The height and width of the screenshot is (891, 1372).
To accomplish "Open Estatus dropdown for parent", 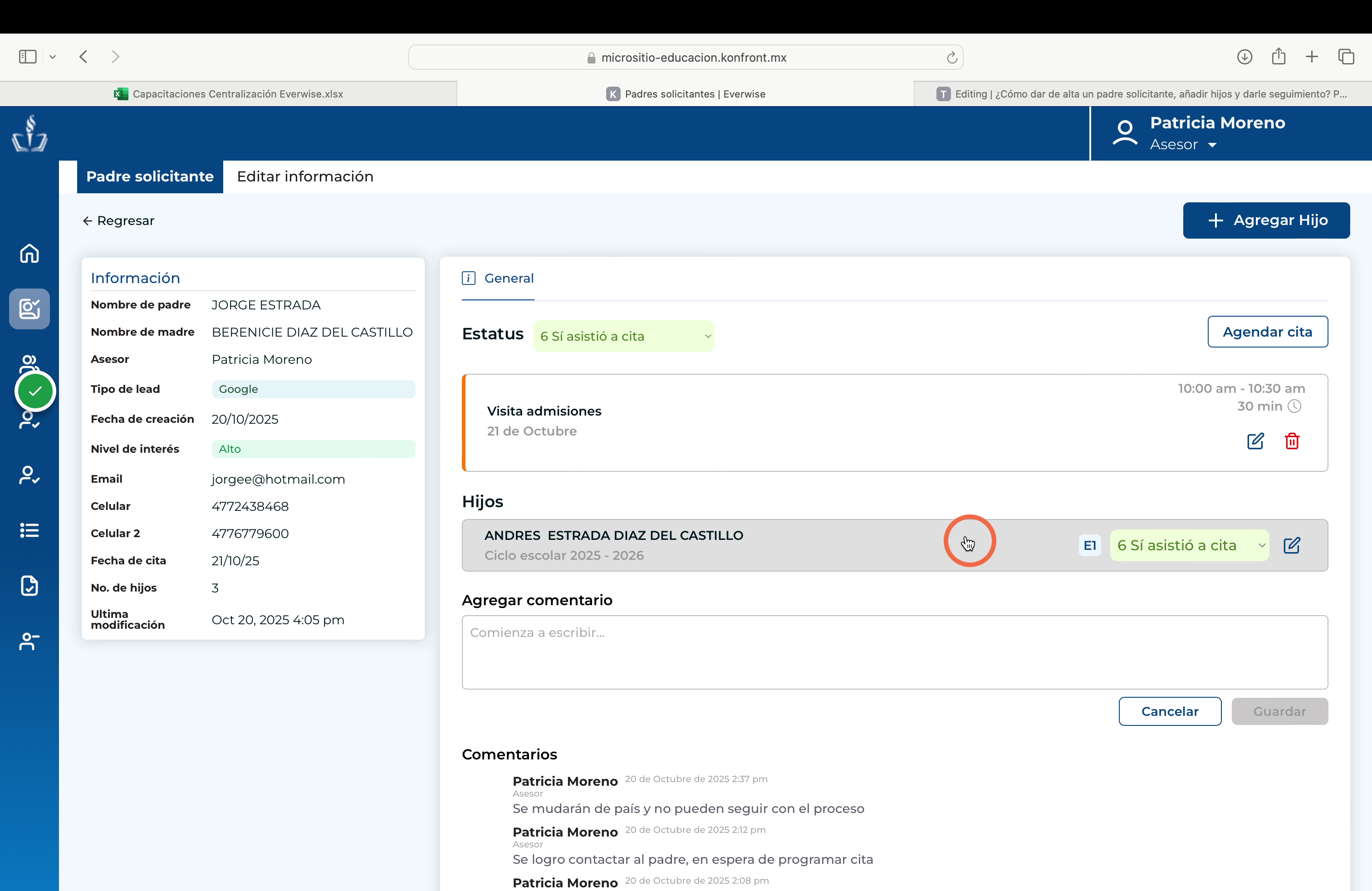I will (x=624, y=336).
